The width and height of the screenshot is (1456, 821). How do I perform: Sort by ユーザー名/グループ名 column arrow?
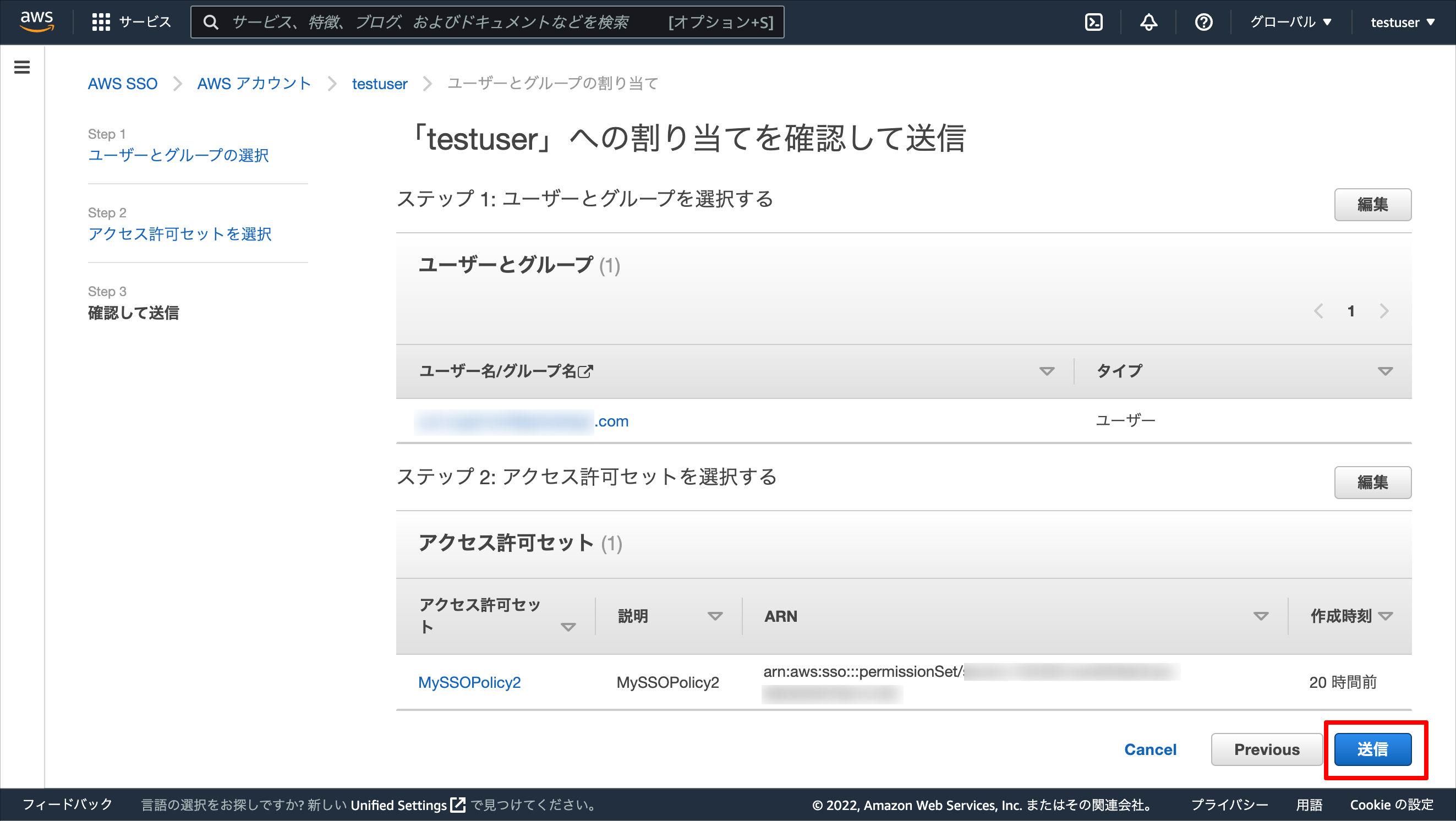point(1047,371)
